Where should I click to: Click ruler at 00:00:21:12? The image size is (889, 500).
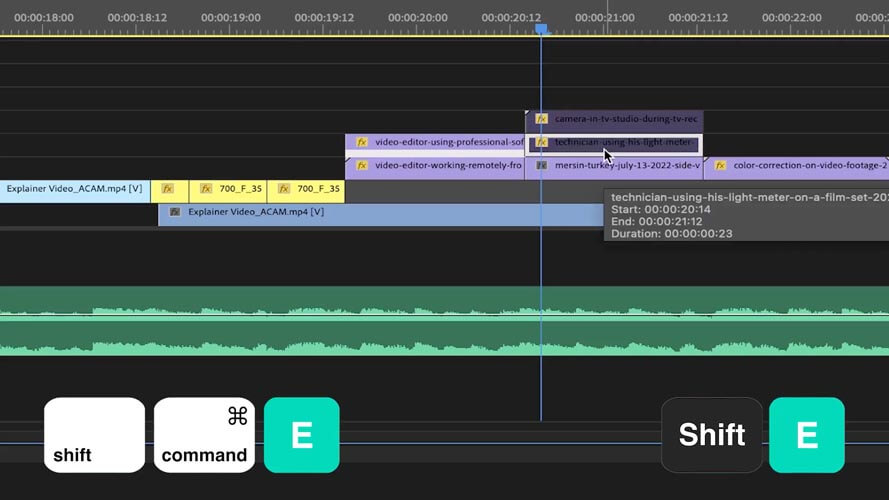tap(698, 18)
